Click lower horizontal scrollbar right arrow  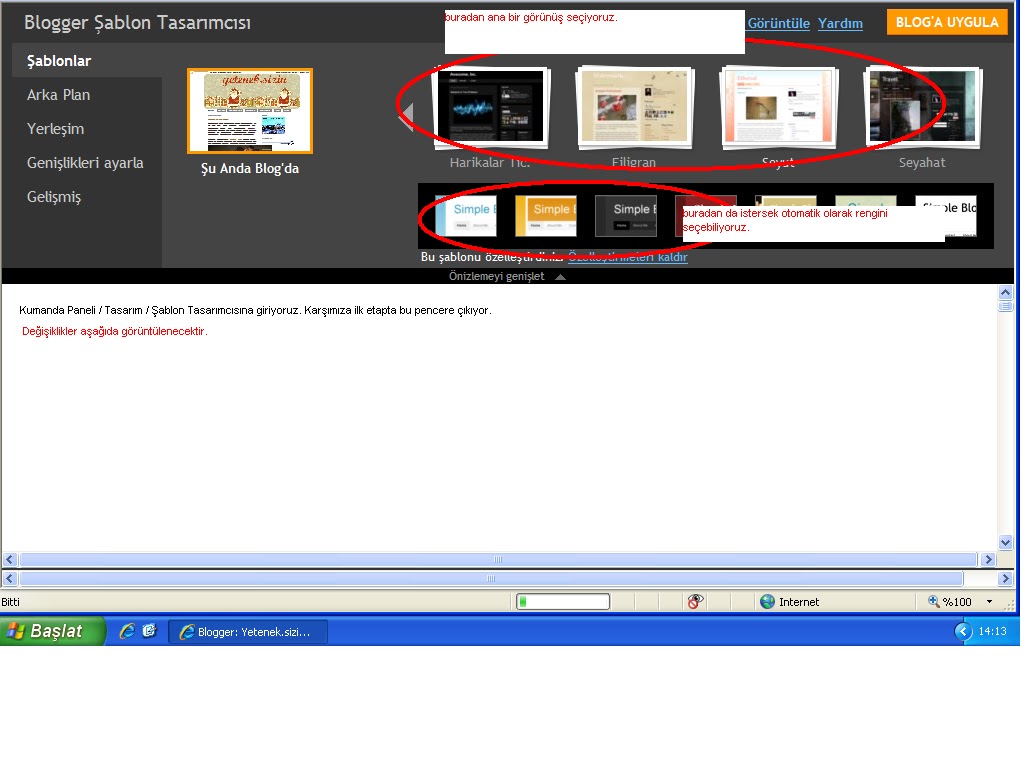[x=1006, y=579]
